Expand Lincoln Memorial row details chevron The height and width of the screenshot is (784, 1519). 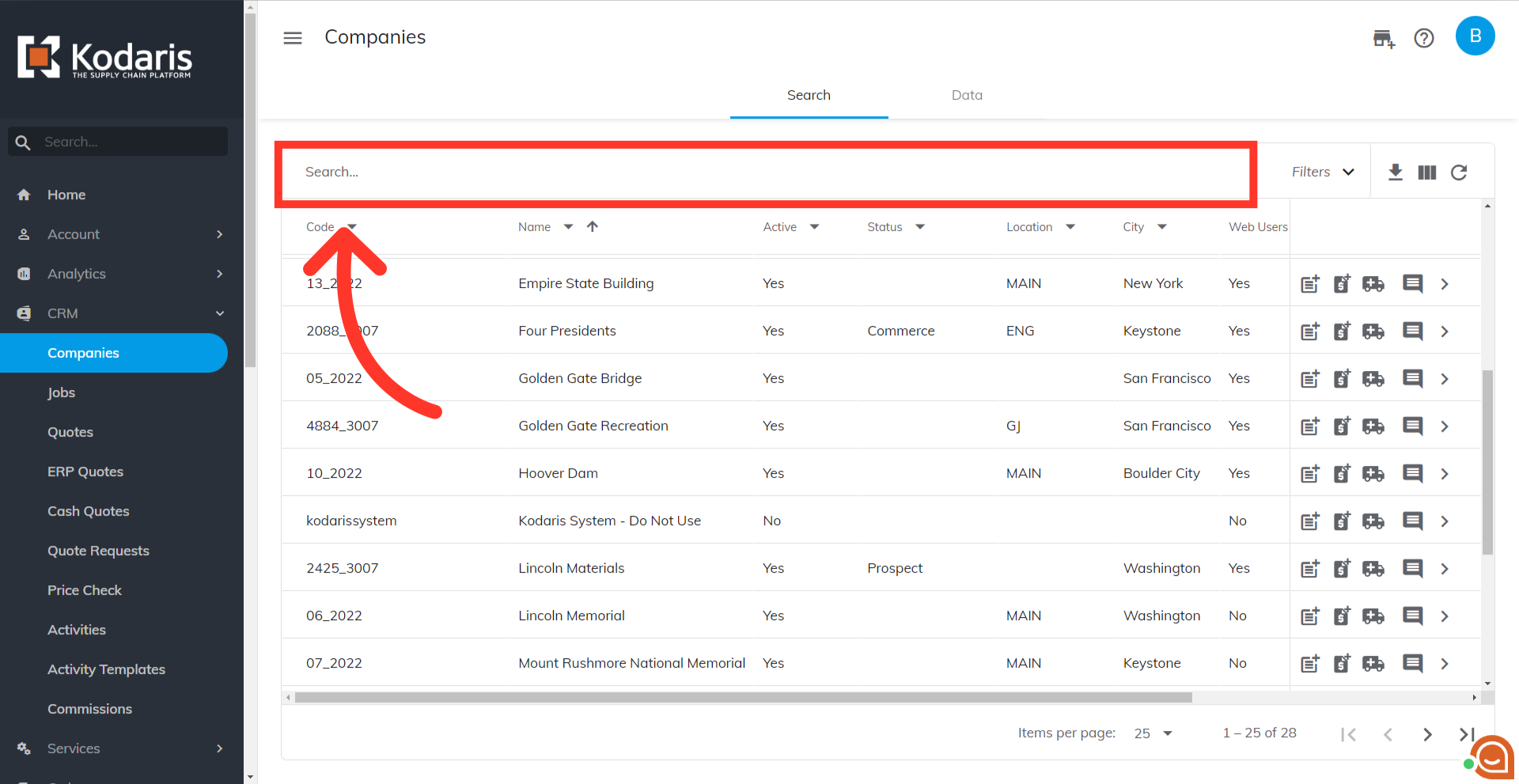point(1445,616)
